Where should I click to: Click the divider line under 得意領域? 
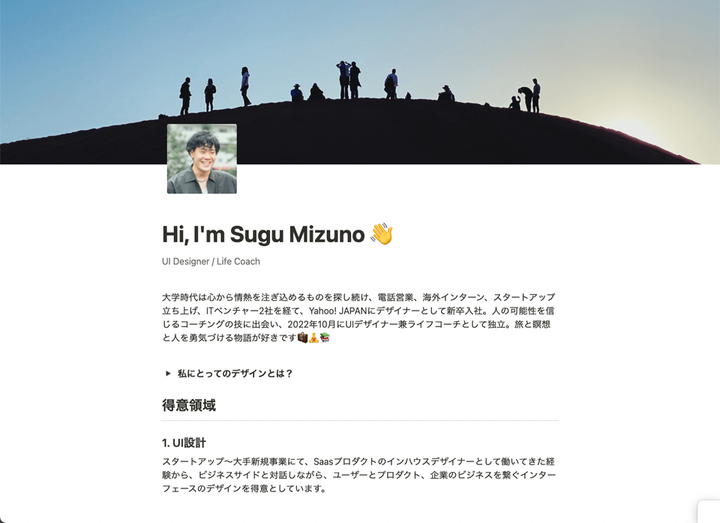[360, 420]
